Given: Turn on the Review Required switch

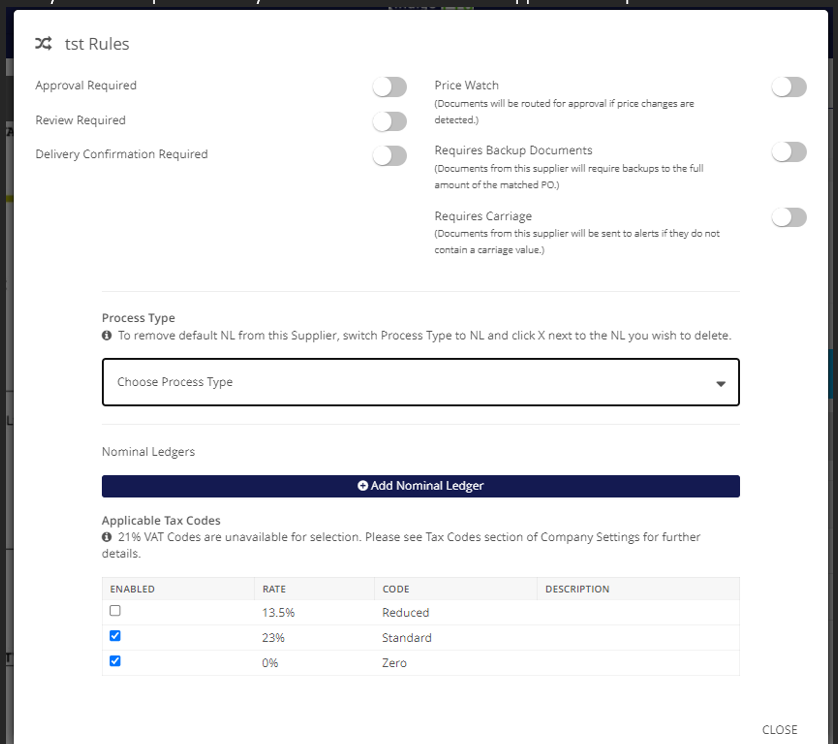Looking at the screenshot, I should coord(390,121).
